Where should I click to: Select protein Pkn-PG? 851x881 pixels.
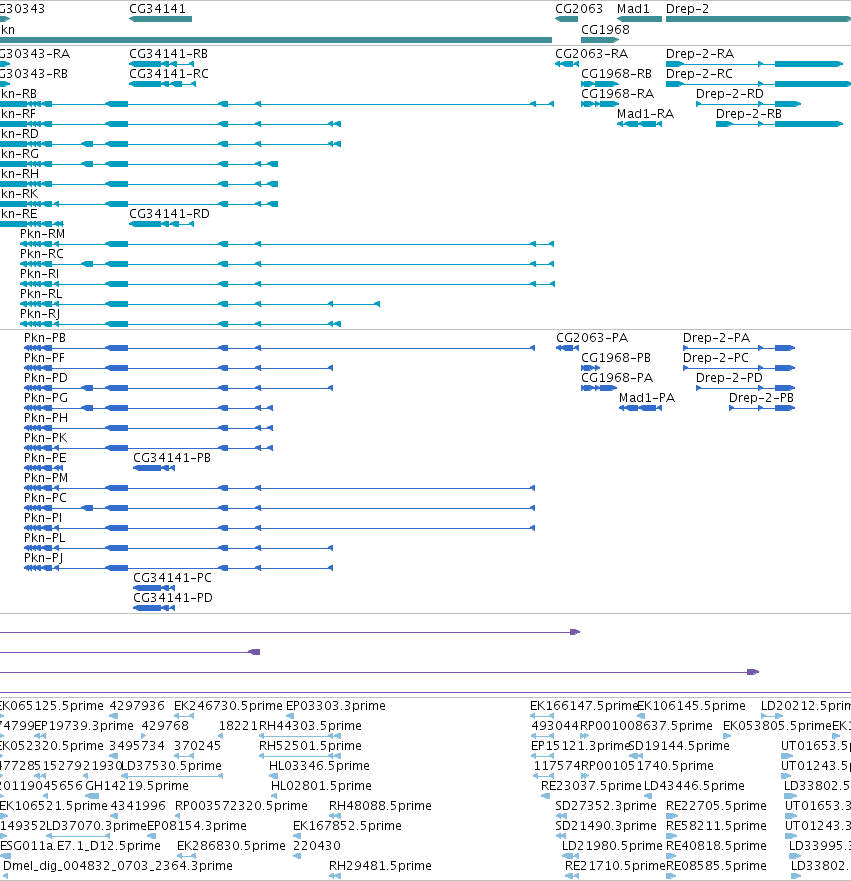46,398
